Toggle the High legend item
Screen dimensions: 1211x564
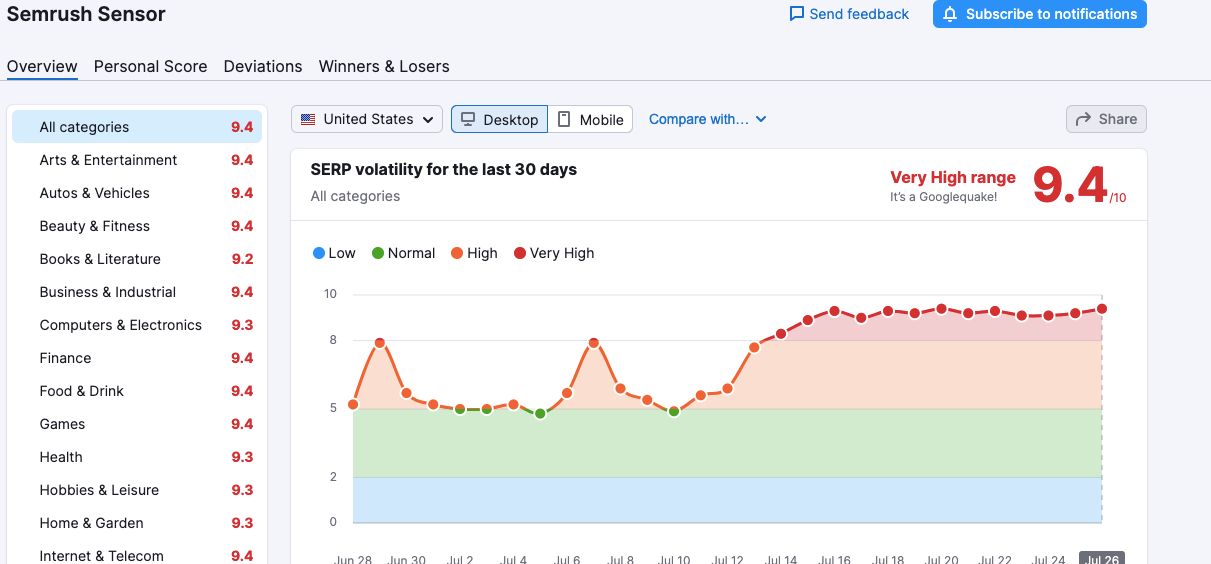(474, 253)
